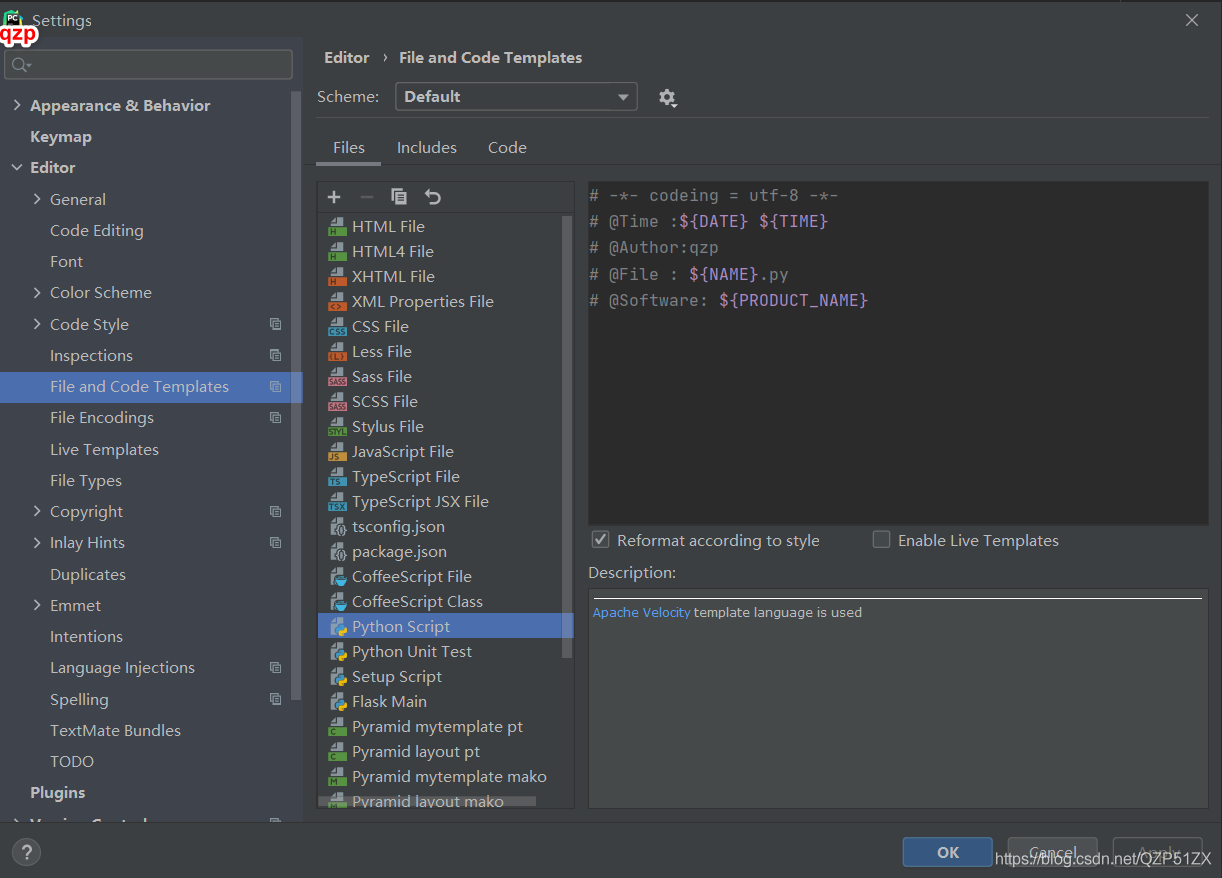The image size is (1222, 878).
Task: Click the Copy Template icon
Action: pos(399,197)
